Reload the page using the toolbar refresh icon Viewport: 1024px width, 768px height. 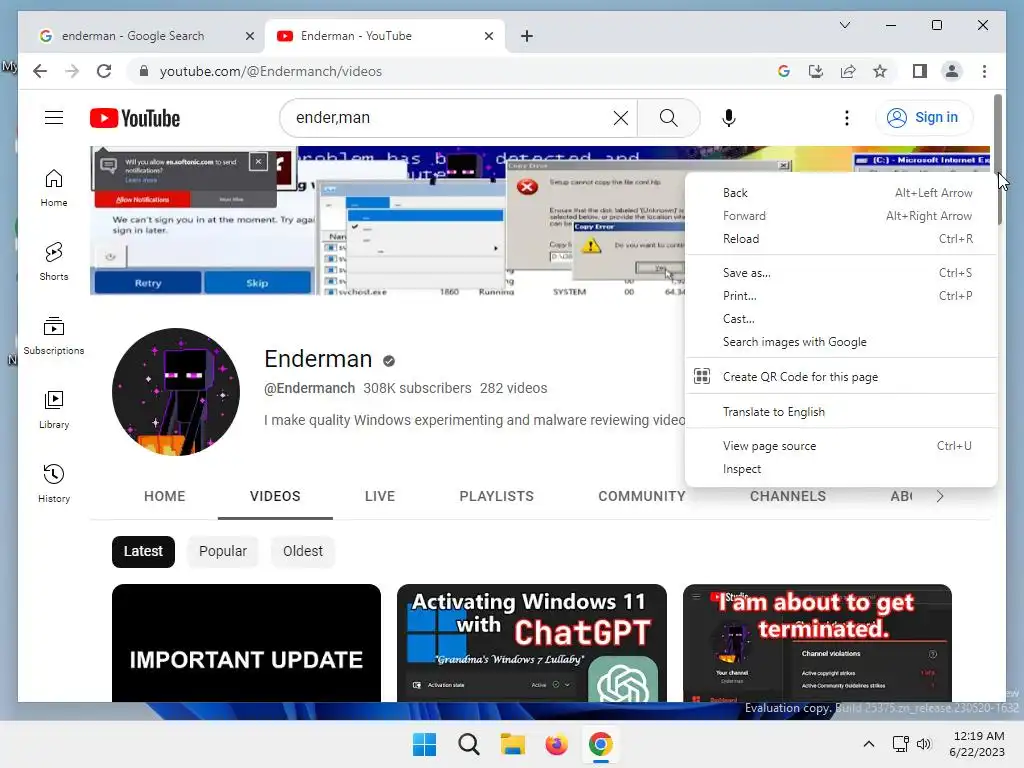[x=104, y=71]
